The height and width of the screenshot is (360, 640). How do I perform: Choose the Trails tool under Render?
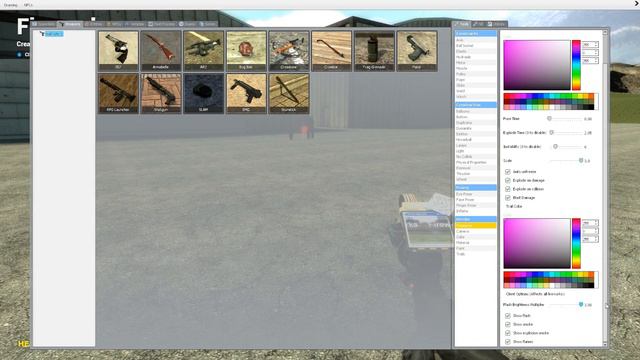tap(476, 254)
